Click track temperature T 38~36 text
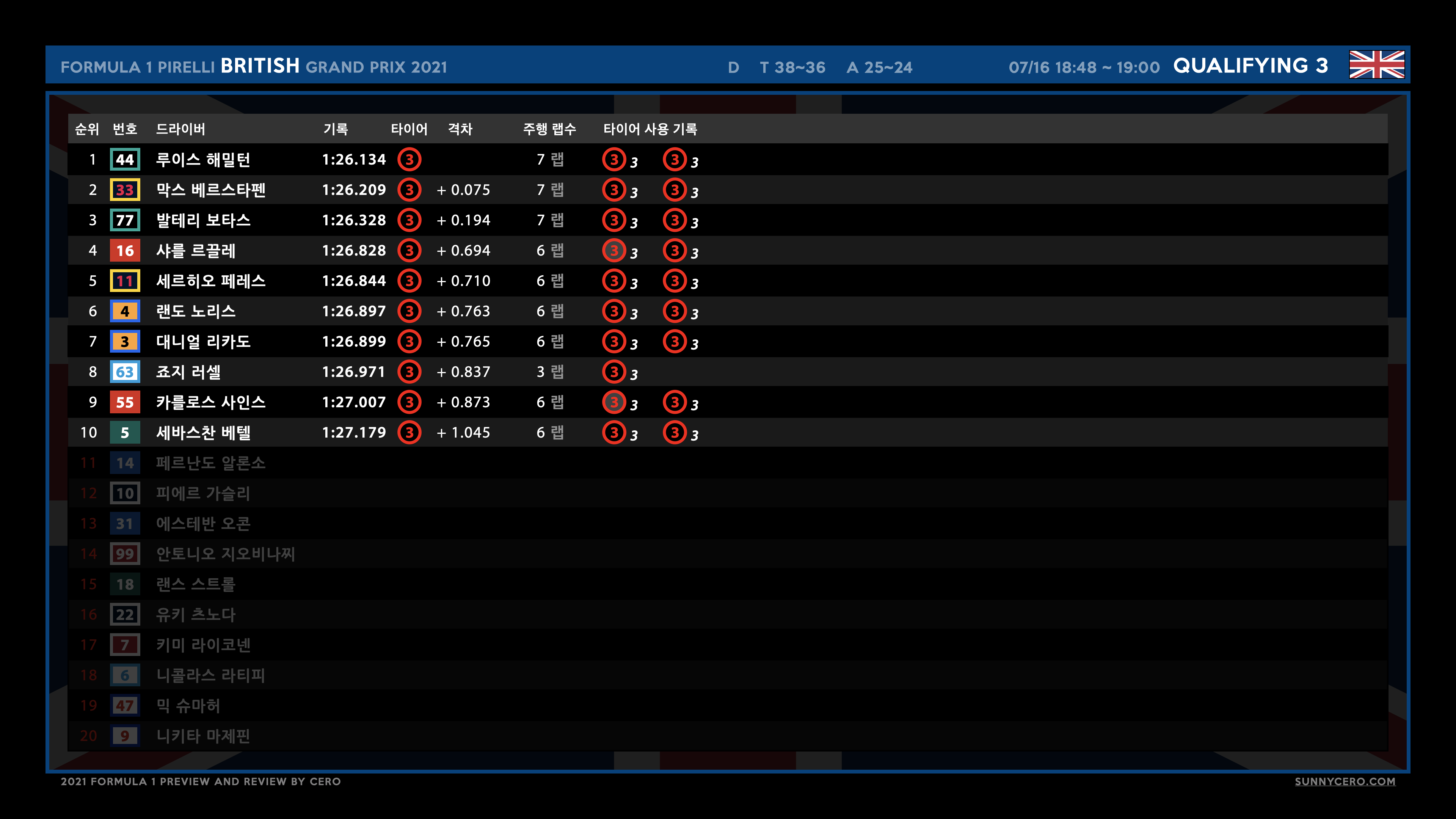 (792, 67)
